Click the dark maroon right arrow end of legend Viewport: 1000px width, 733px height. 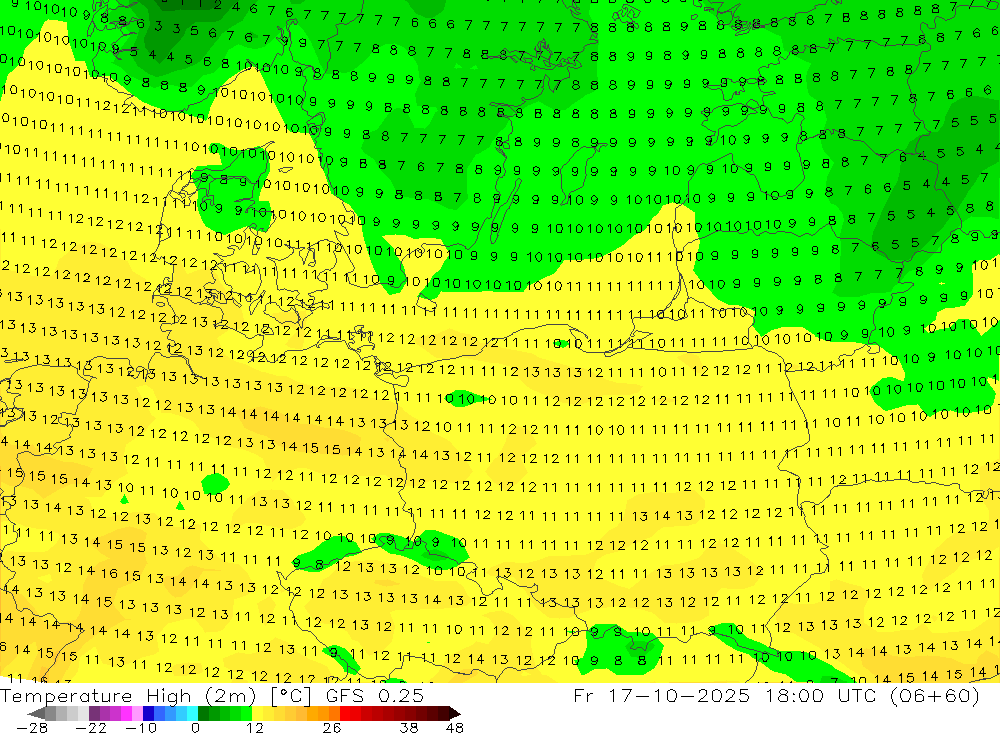click(455, 714)
